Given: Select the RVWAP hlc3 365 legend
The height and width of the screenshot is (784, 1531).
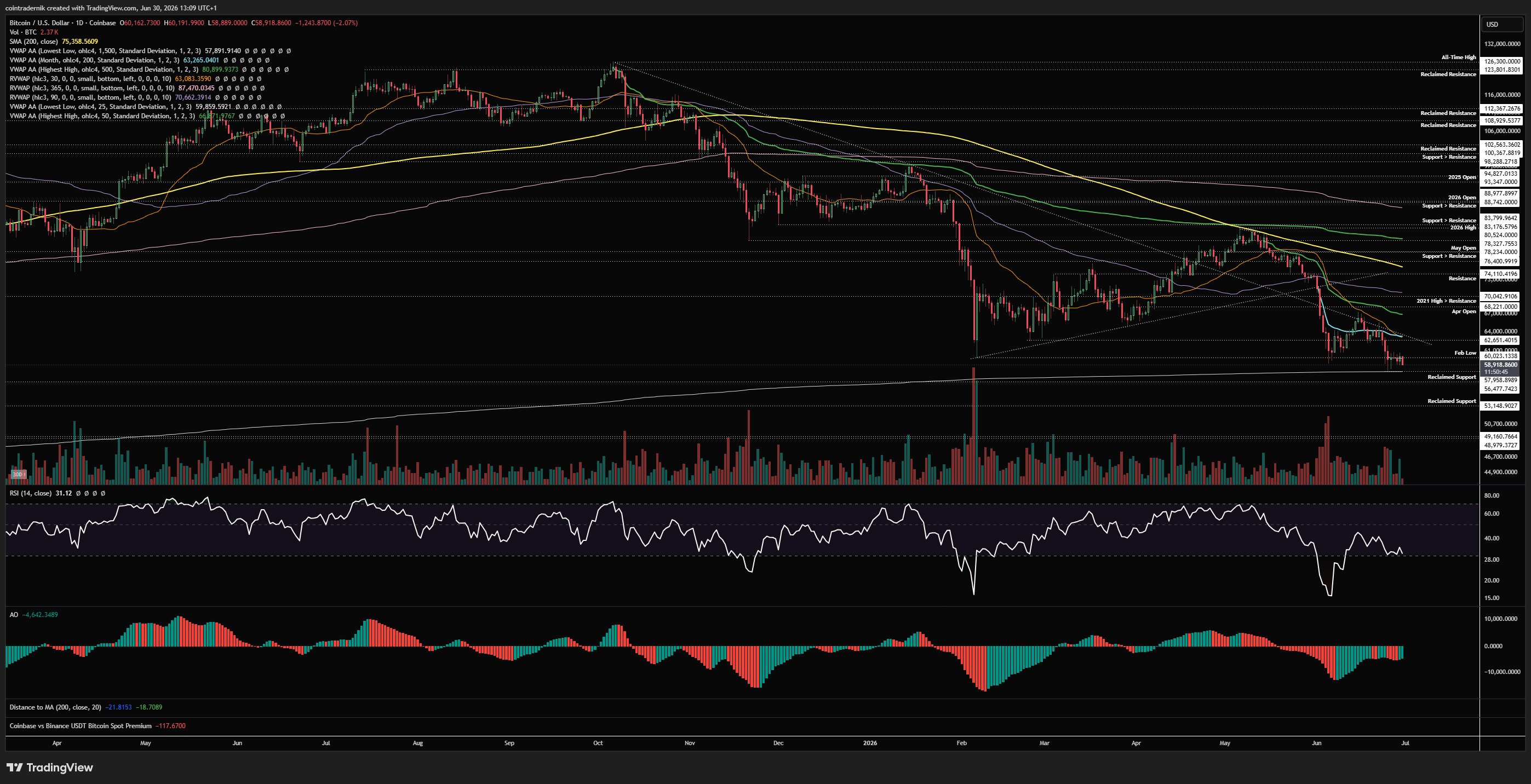Looking at the screenshot, I should click(92, 88).
